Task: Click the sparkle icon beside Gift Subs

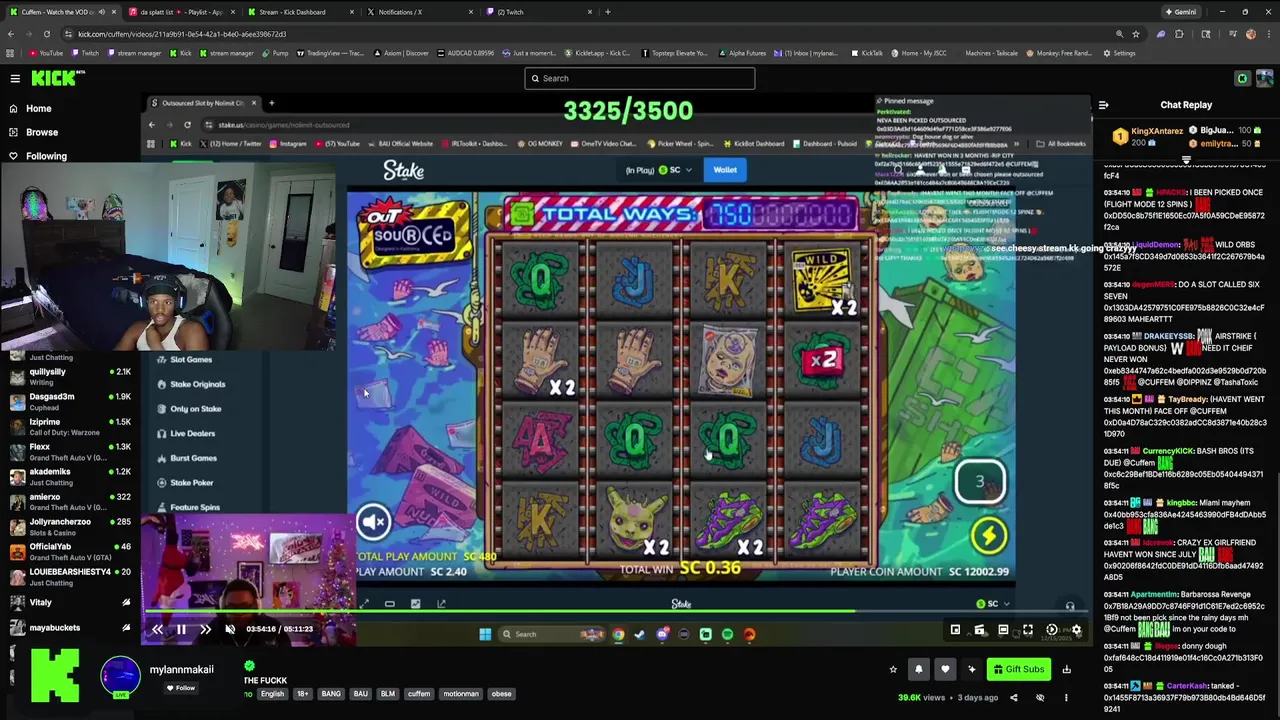Action: 971,669
